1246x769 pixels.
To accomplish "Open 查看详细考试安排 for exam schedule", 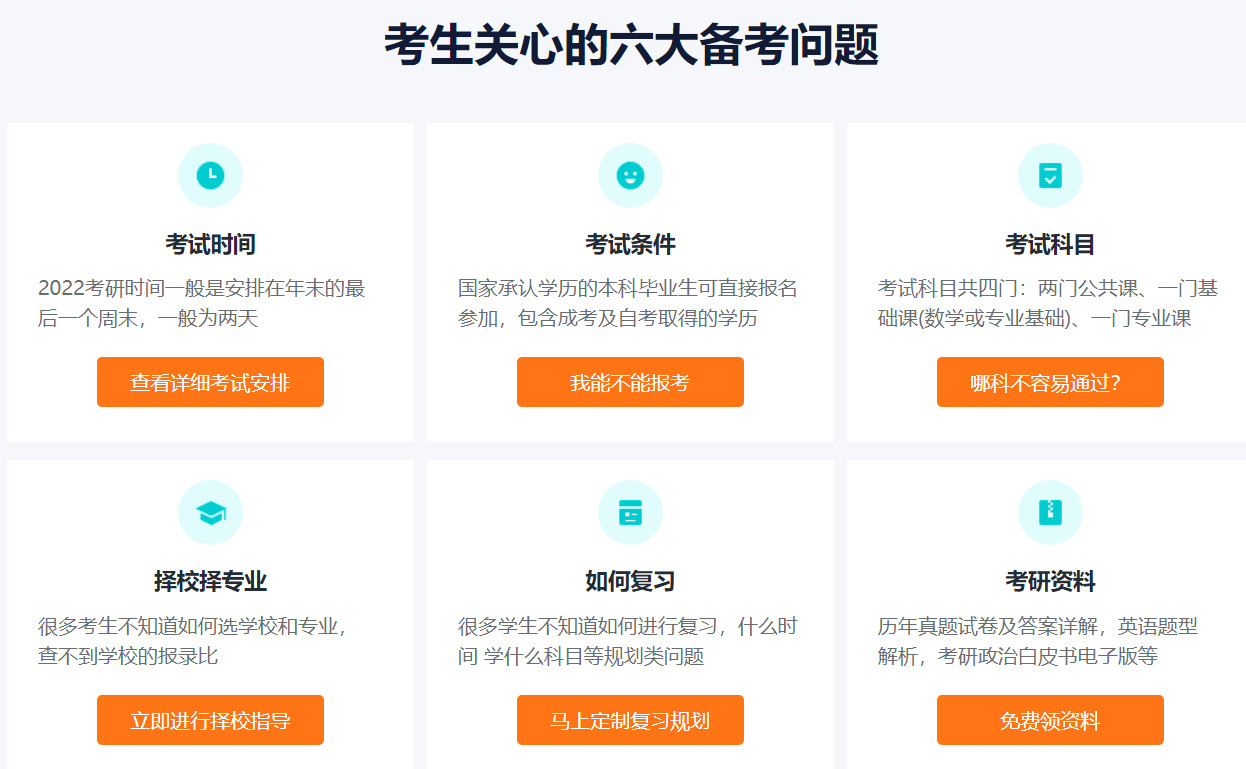I will (x=210, y=382).
